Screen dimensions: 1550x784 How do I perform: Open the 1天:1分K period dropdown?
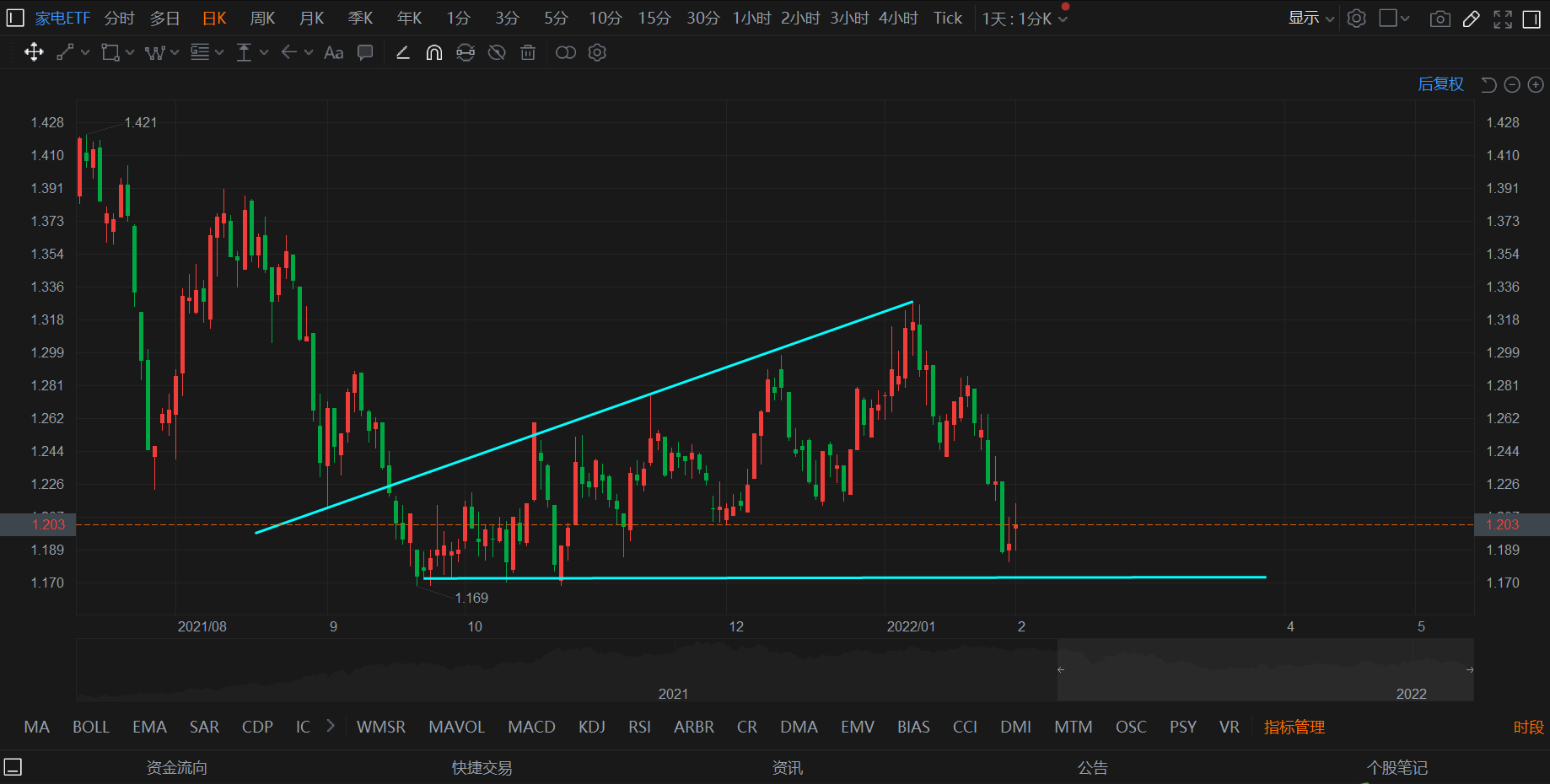coord(1025,19)
